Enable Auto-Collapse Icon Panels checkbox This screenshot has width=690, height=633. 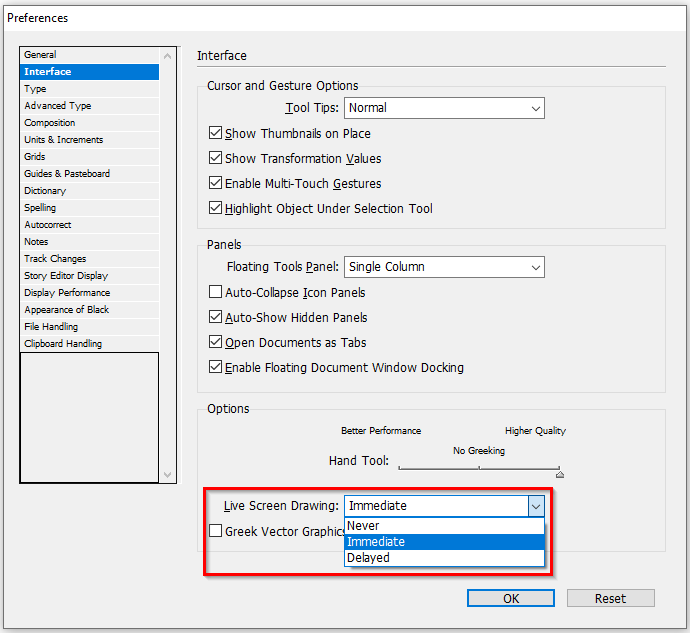pos(215,292)
